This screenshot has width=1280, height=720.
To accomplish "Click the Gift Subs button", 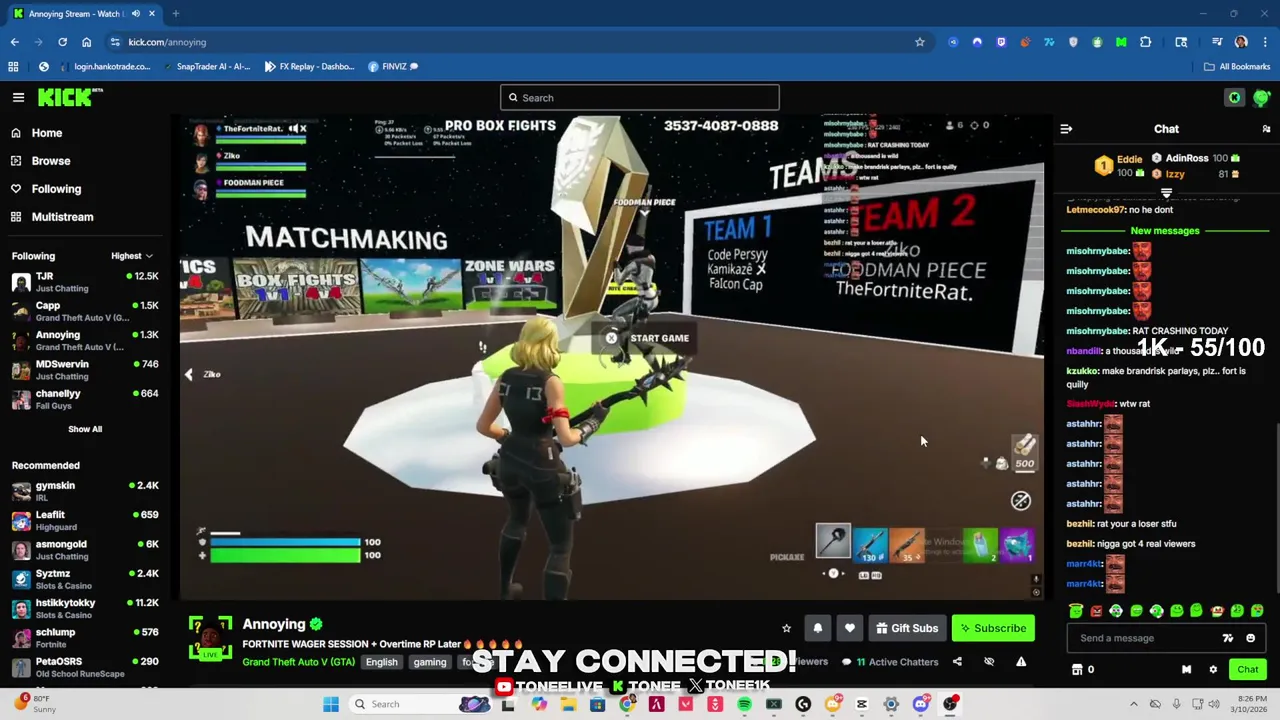I will pos(907,628).
